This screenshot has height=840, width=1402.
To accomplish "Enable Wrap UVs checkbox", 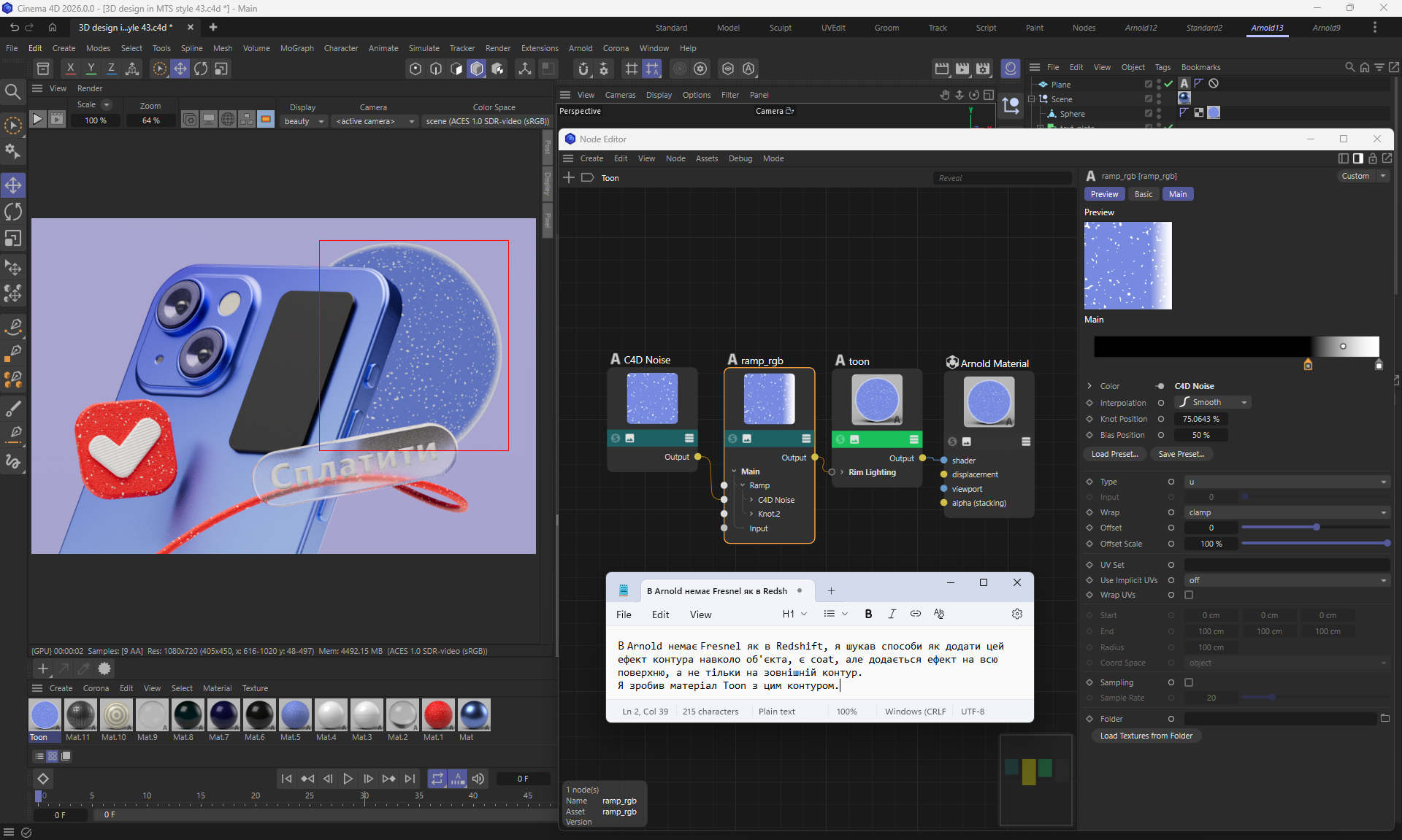I will pyautogui.click(x=1189, y=595).
